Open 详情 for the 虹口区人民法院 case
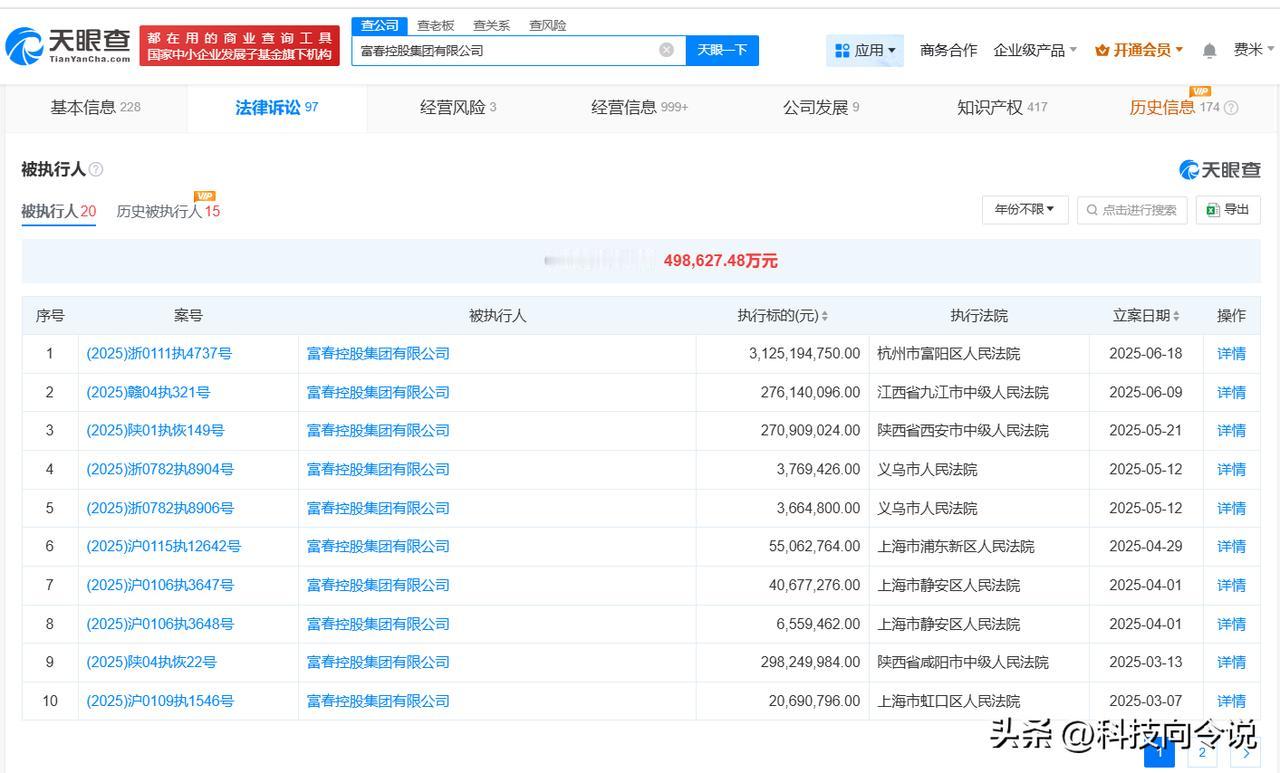 [1231, 701]
